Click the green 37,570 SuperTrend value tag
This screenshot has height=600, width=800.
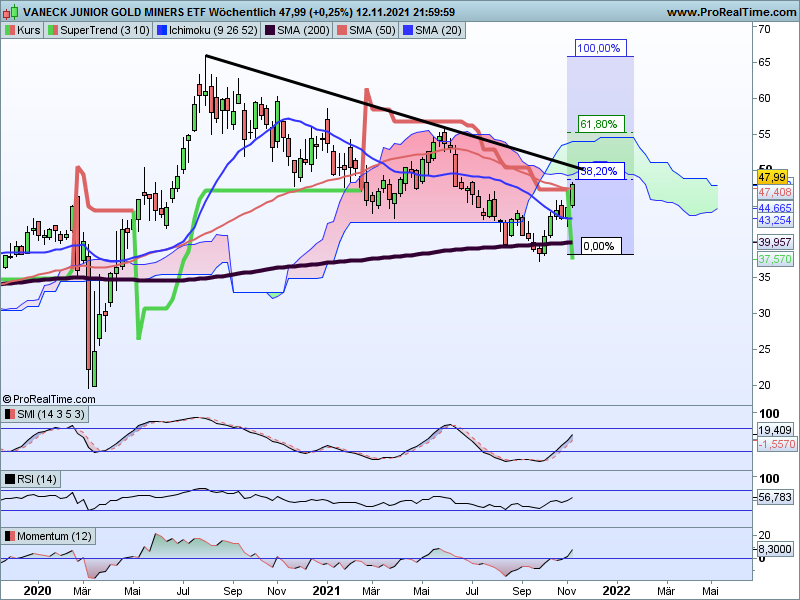(x=775, y=259)
